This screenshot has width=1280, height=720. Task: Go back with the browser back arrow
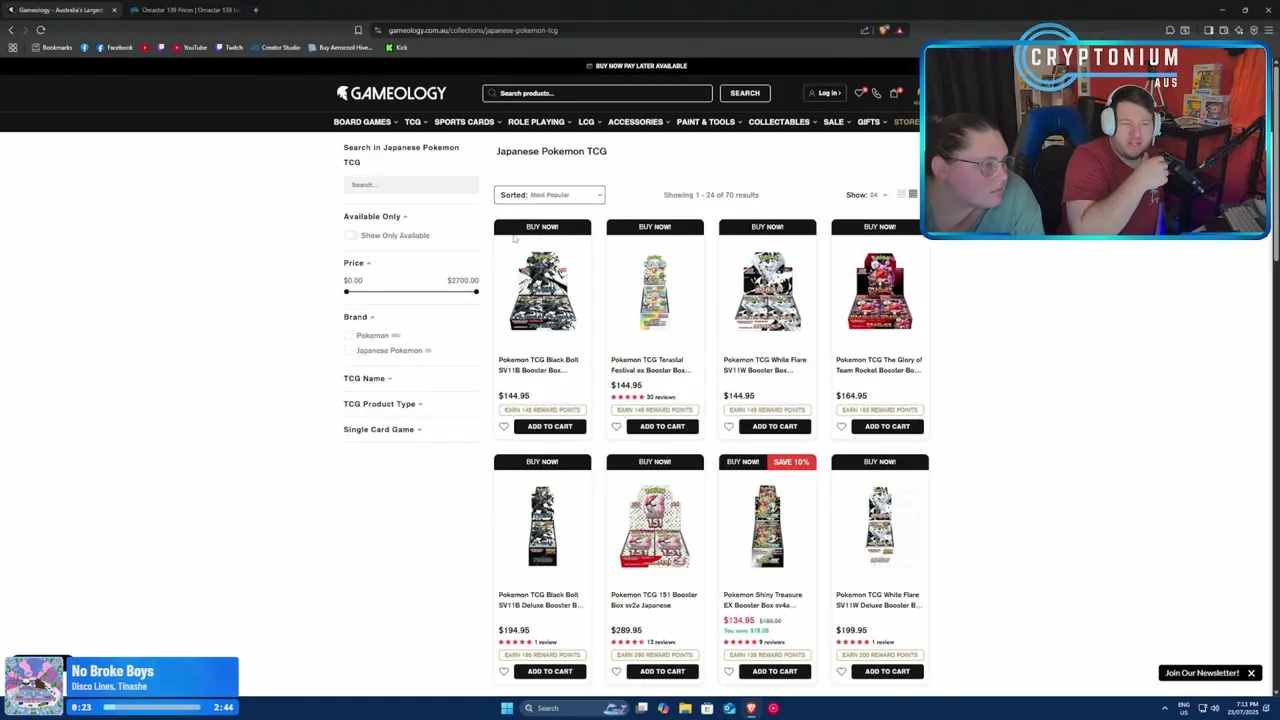click(x=12, y=30)
